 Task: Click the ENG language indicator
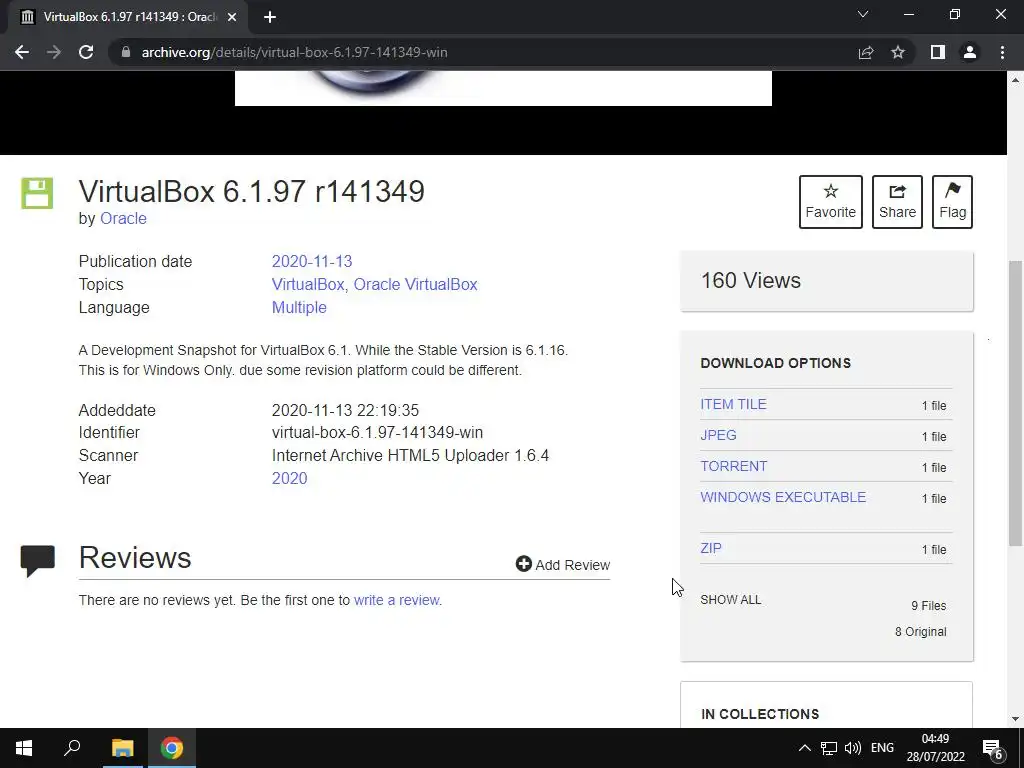click(x=882, y=748)
